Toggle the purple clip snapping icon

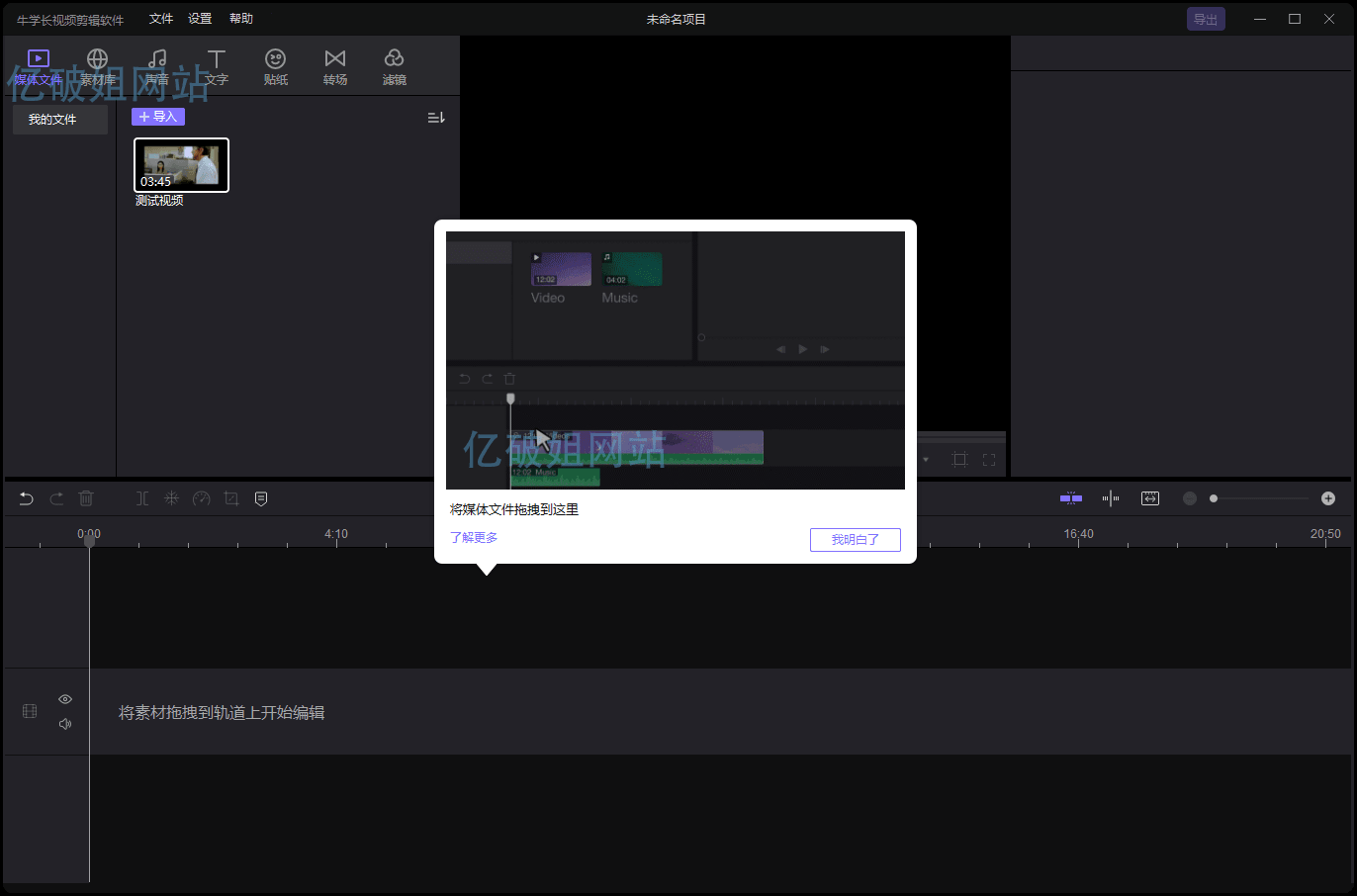pyautogui.click(x=1071, y=498)
